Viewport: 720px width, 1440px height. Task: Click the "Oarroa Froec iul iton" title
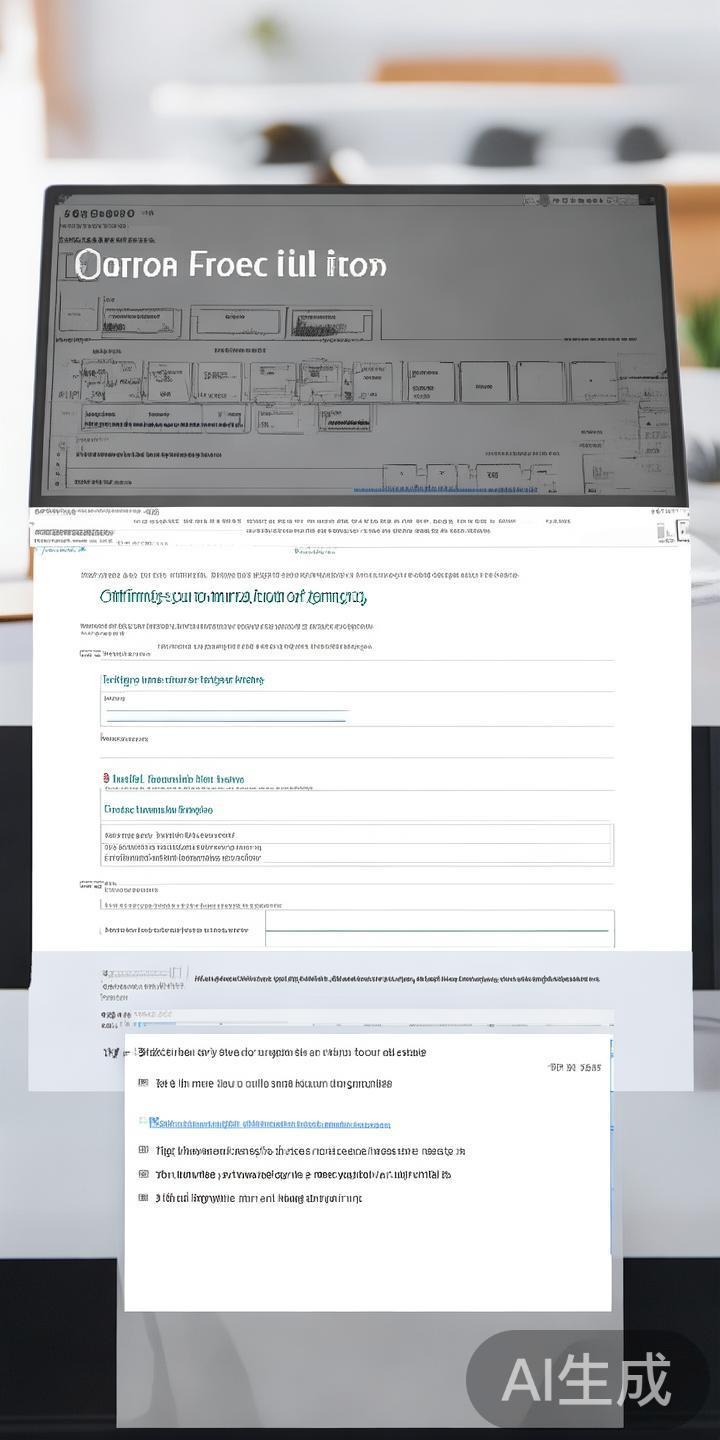click(x=230, y=265)
